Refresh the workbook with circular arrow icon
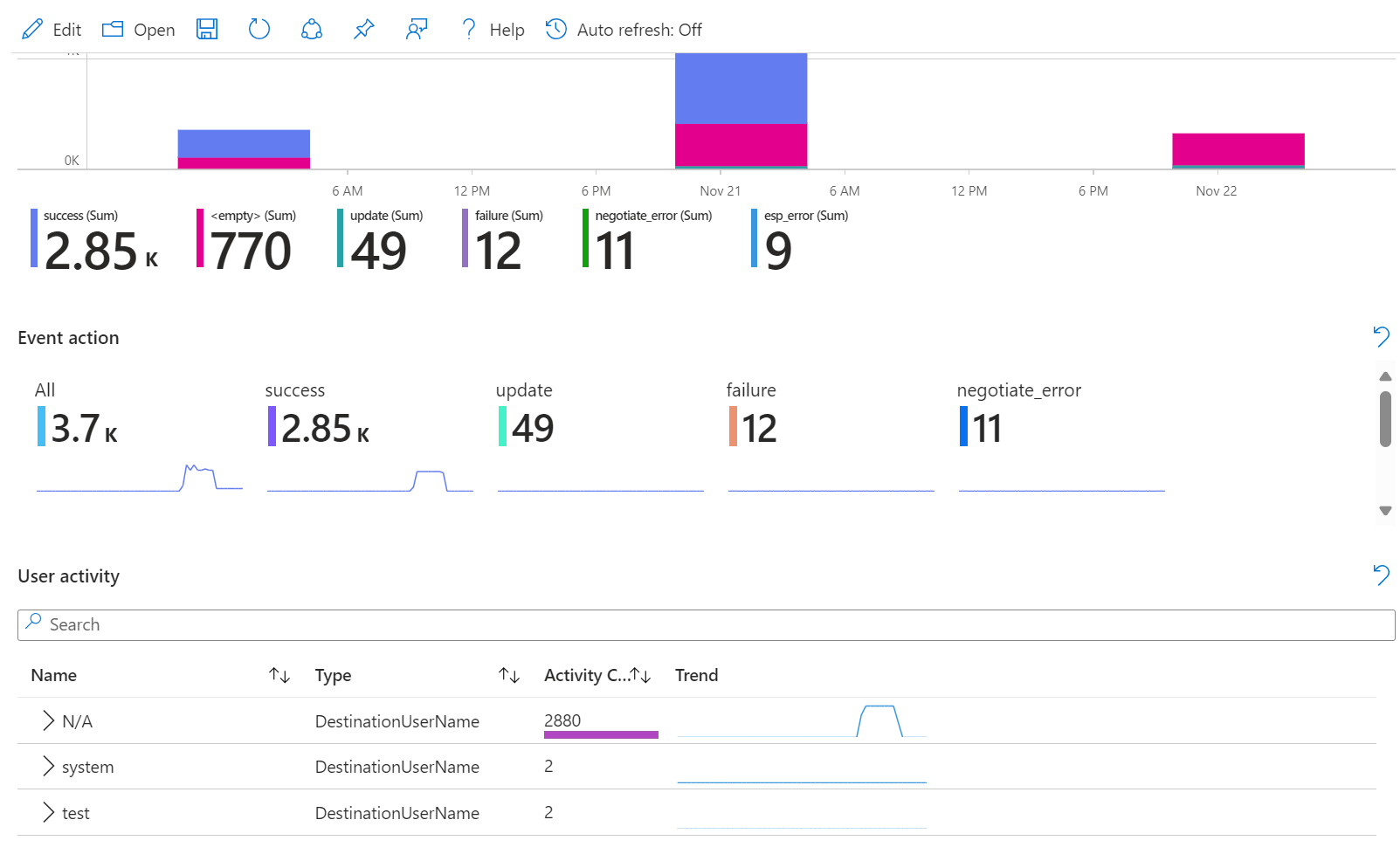The image size is (1400, 868). [x=259, y=30]
